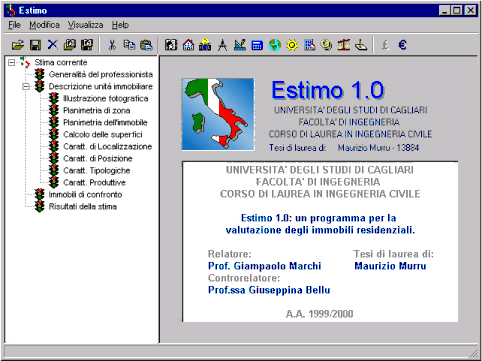482x361 pixels.
Task: Click the balance scale toolbar icon
Action: (x=344, y=45)
